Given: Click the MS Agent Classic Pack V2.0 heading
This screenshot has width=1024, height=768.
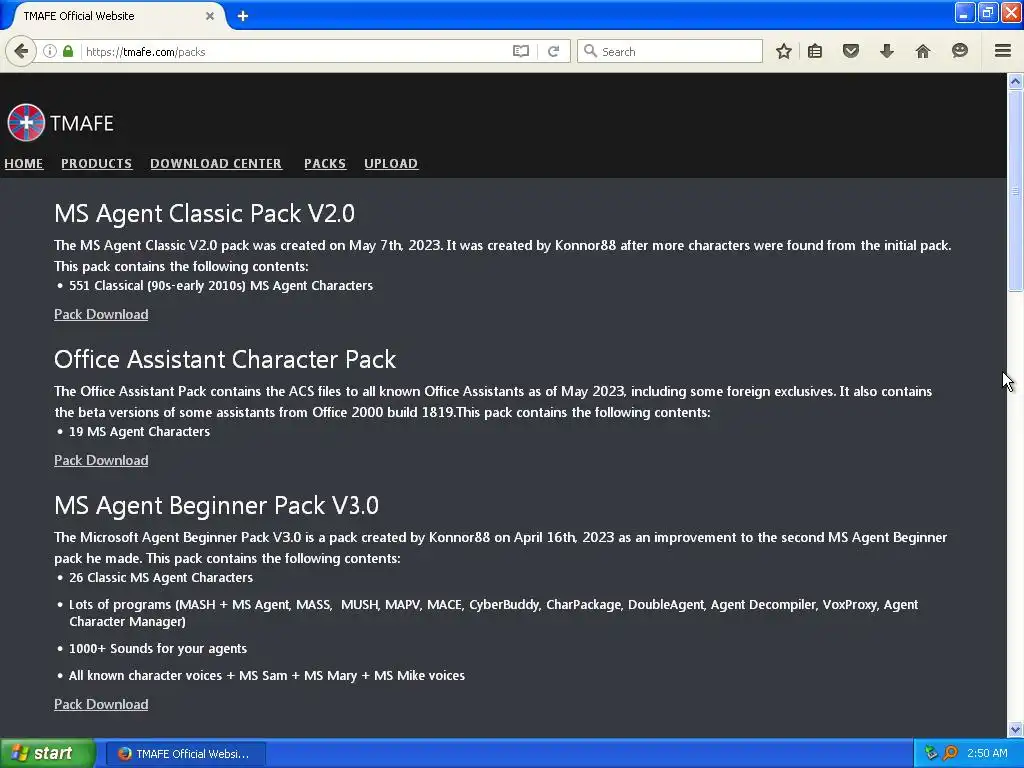Looking at the screenshot, I should [x=204, y=214].
